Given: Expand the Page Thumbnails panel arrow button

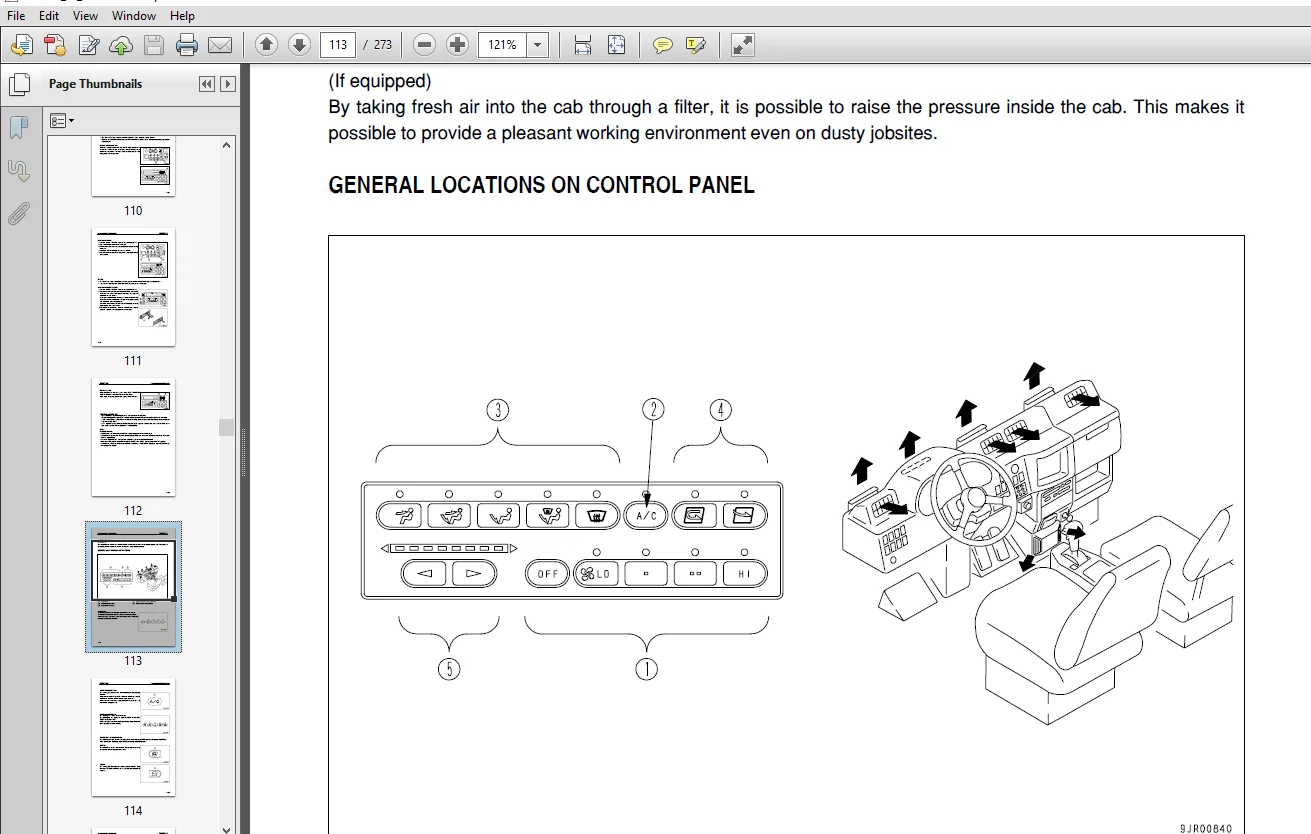Looking at the screenshot, I should [x=228, y=84].
